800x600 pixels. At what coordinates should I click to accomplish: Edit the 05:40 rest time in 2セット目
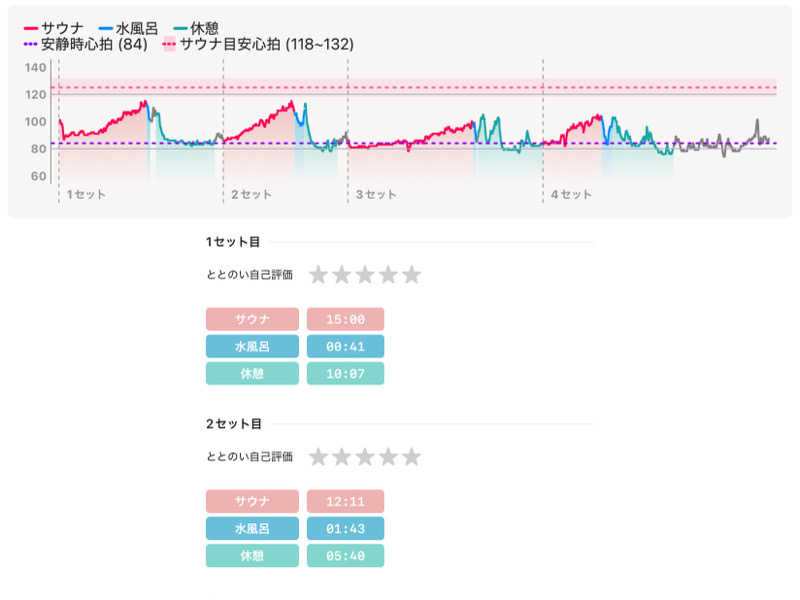(345, 556)
